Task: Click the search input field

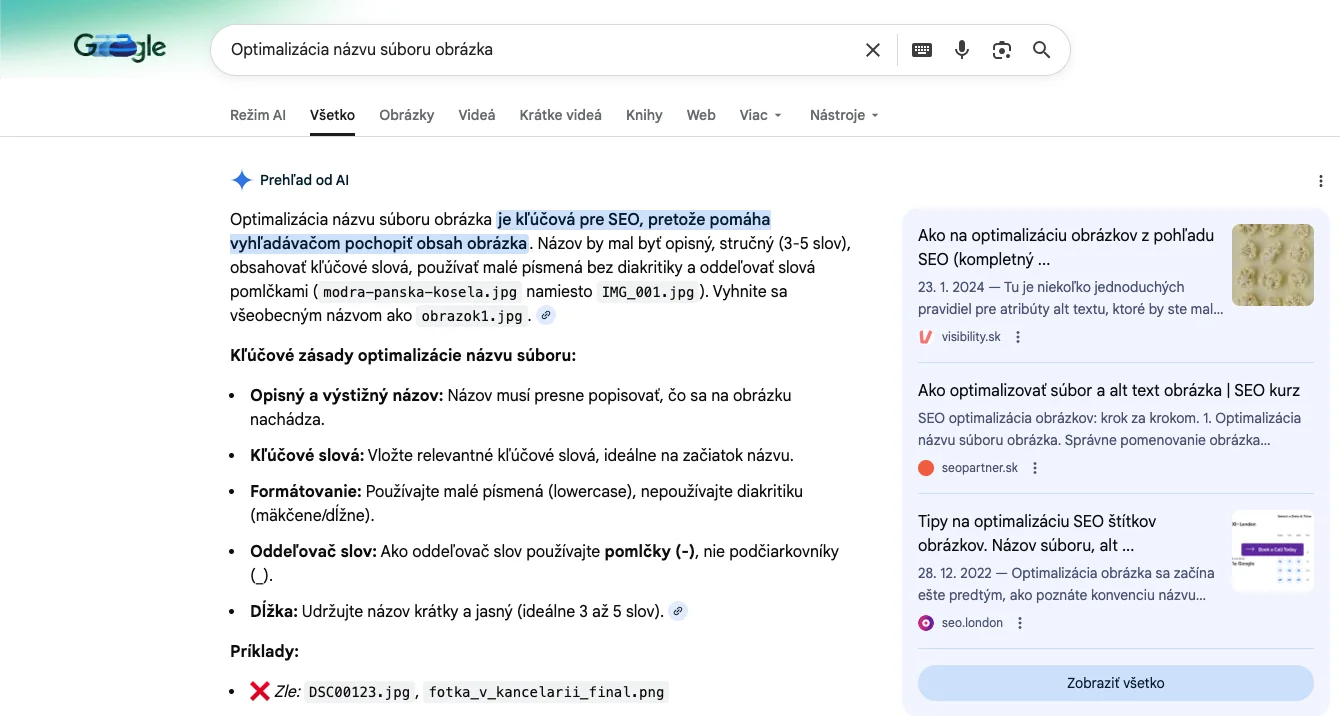Action: [x=540, y=50]
